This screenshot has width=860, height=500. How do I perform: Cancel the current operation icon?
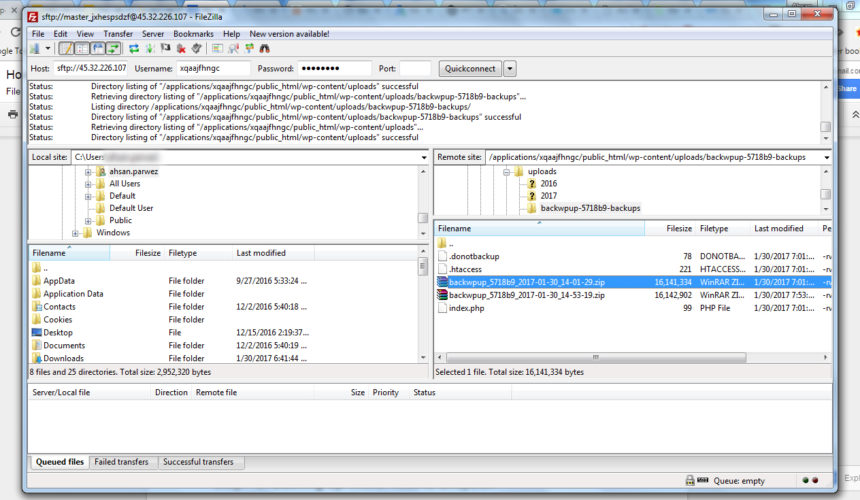tap(165, 49)
